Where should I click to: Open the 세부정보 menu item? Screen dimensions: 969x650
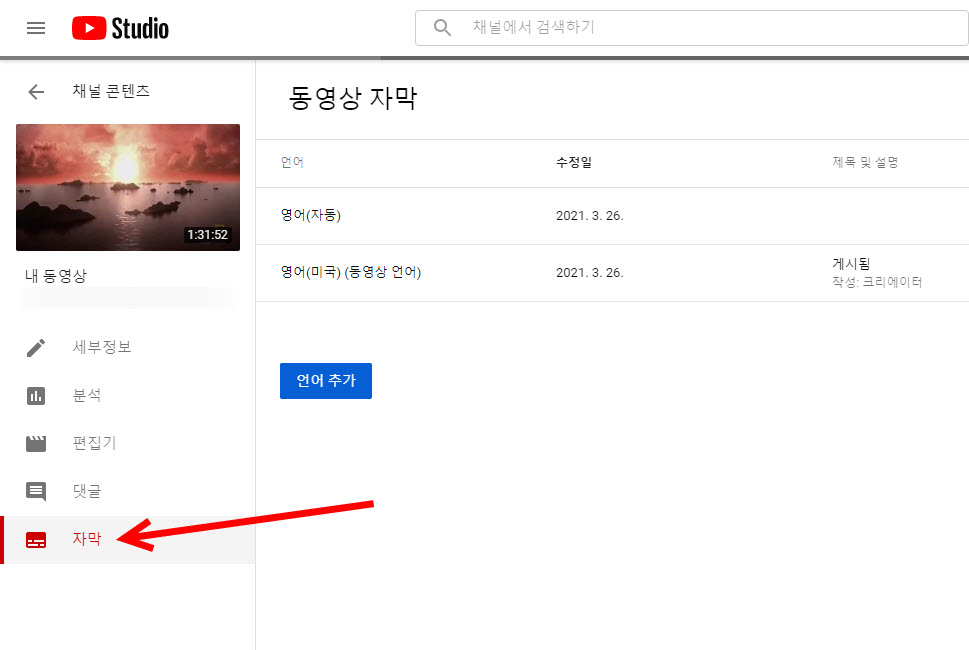click(102, 347)
